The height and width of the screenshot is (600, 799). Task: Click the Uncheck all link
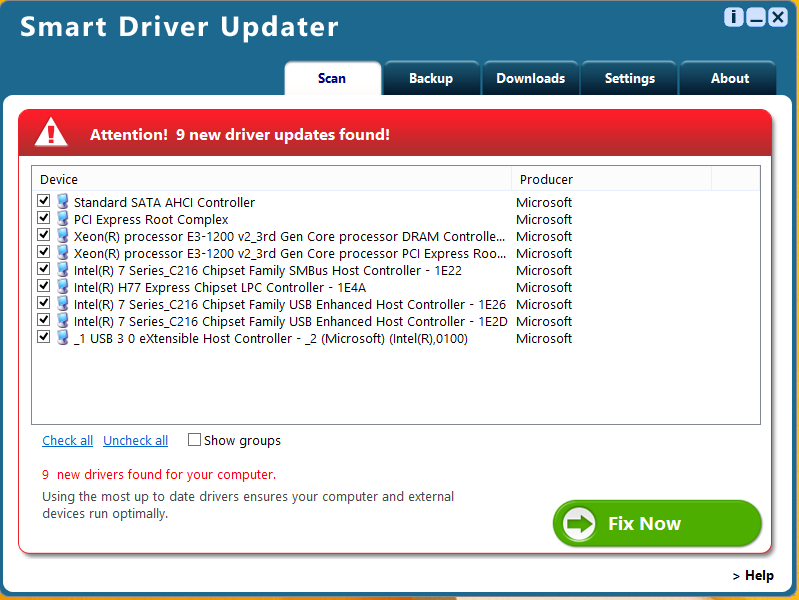coord(136,440)
